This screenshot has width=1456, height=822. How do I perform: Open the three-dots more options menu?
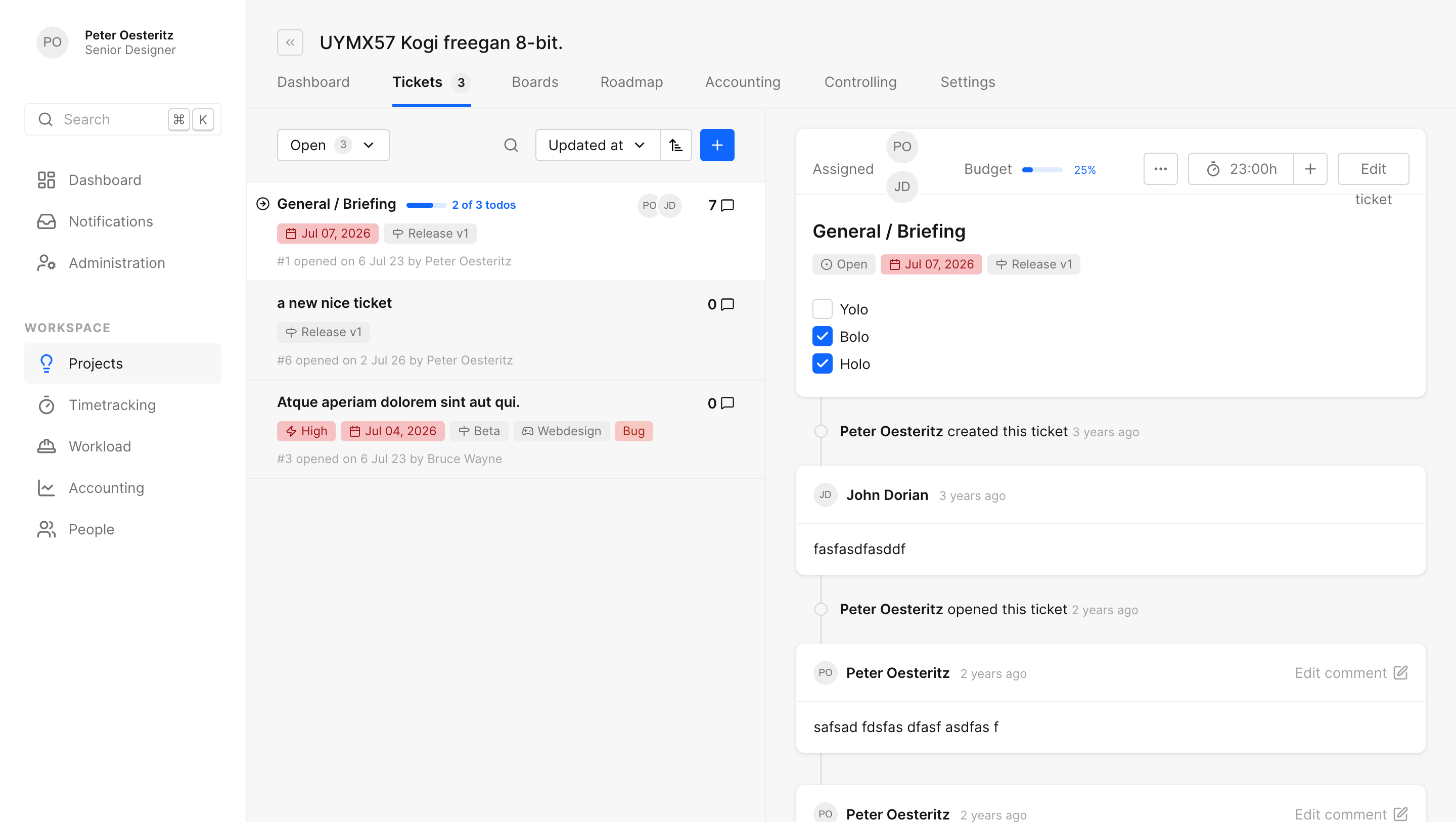click(x=1160, y=169)
